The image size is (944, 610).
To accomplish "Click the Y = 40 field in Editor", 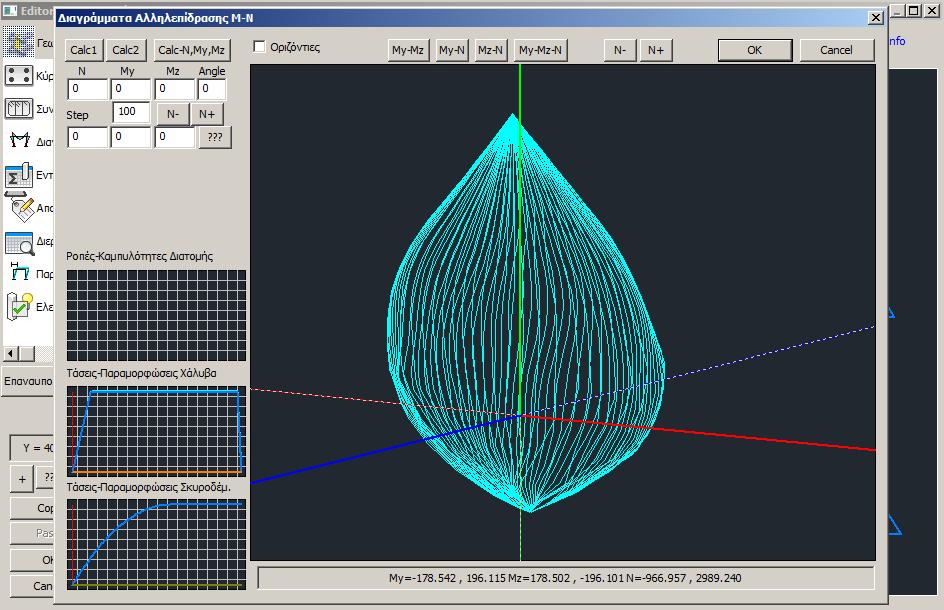I will [33, 448].
